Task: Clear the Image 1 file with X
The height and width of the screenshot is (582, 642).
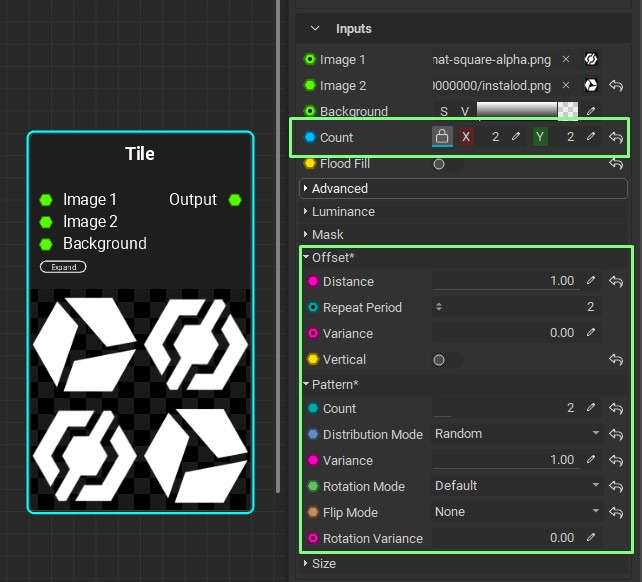Action: (566, 60)
